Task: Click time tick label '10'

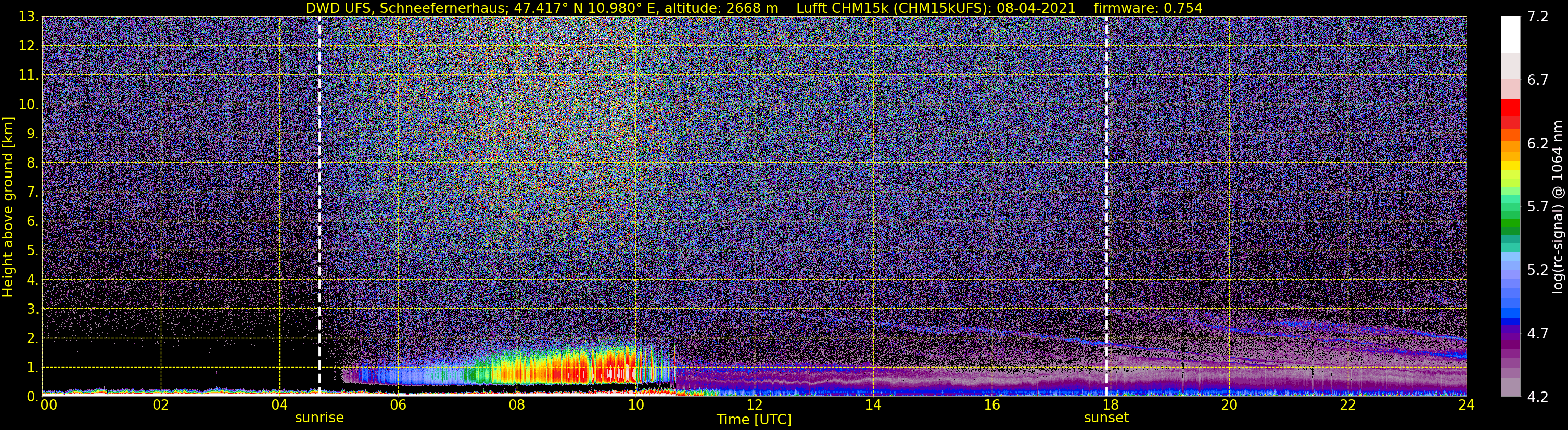Action: coord(635,405)
